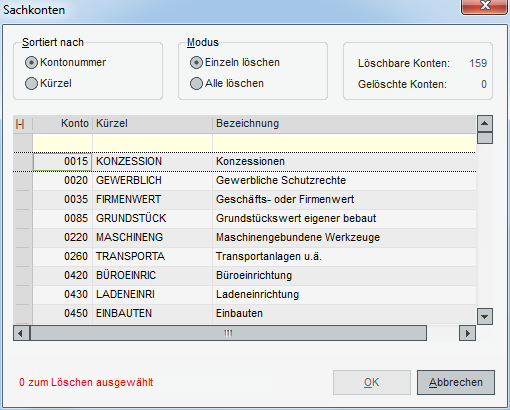Click the Konto filter field in yellow row
This screenshot has width=510, height=410.
[62, 143]
